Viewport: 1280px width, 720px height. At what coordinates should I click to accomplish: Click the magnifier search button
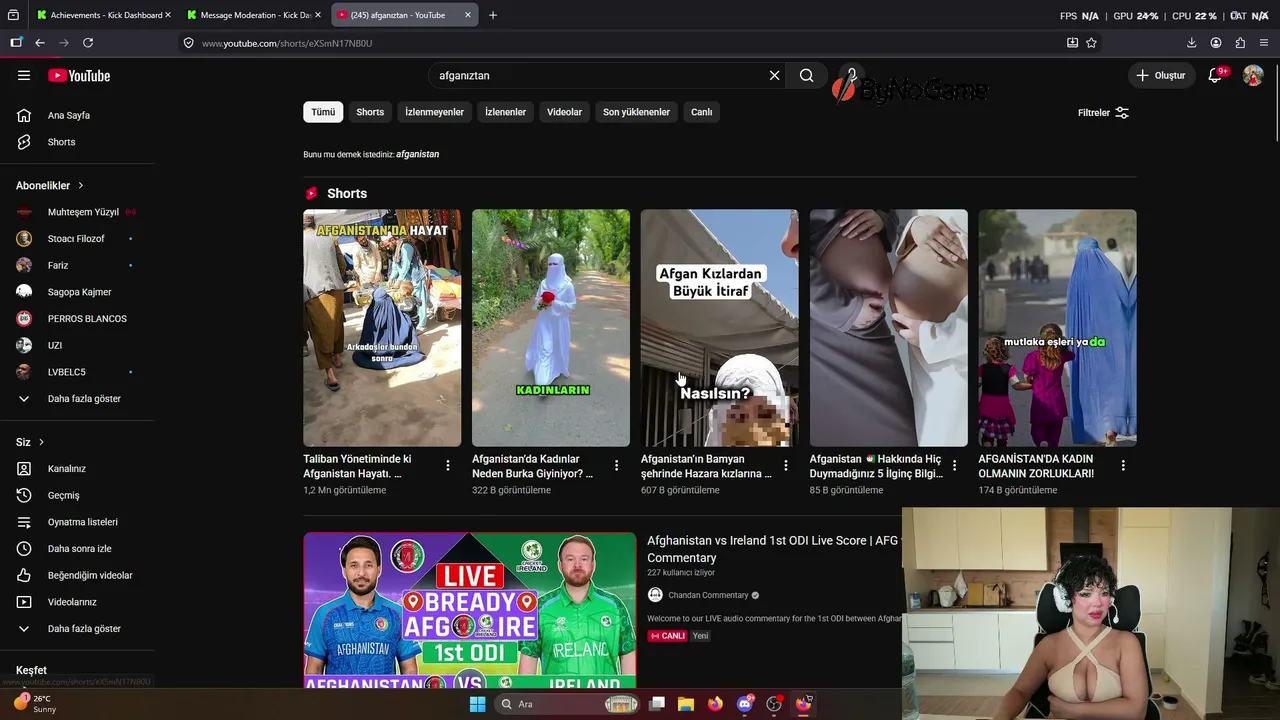coord(806,75)
